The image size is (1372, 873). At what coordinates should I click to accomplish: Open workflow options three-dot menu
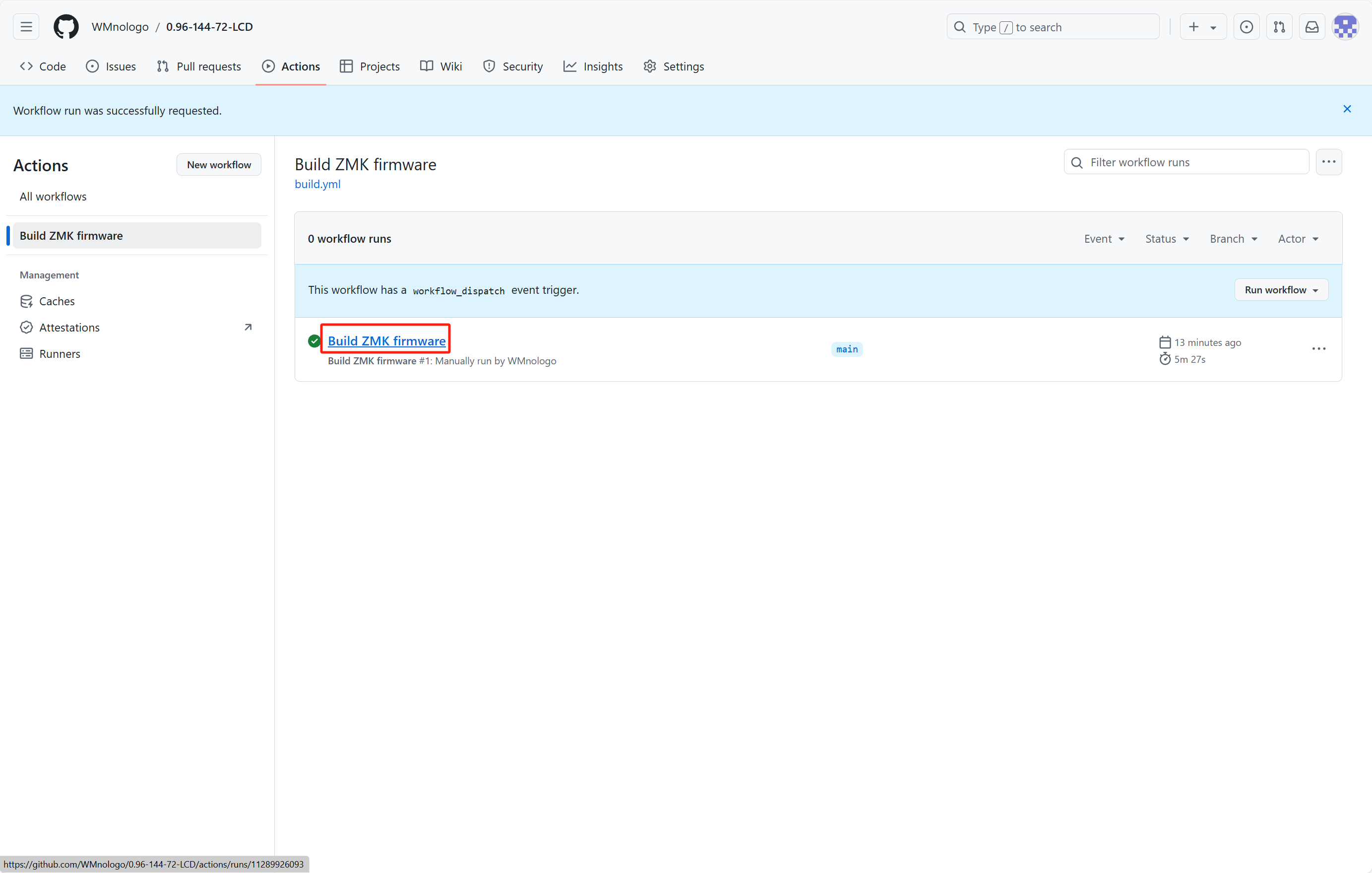click(x=1329, y=162)
